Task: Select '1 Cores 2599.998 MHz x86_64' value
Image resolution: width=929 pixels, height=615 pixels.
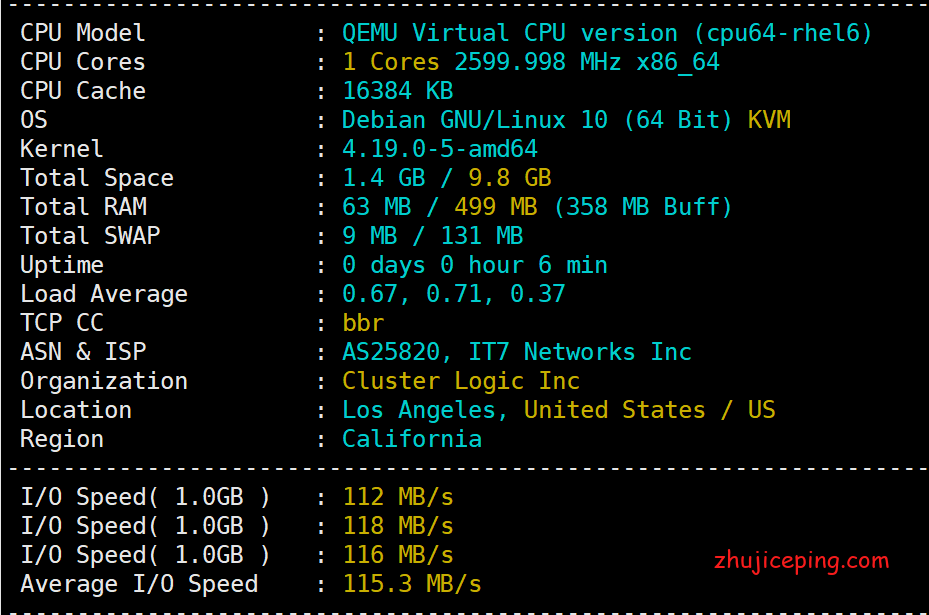Action: (x=531, y=62)
